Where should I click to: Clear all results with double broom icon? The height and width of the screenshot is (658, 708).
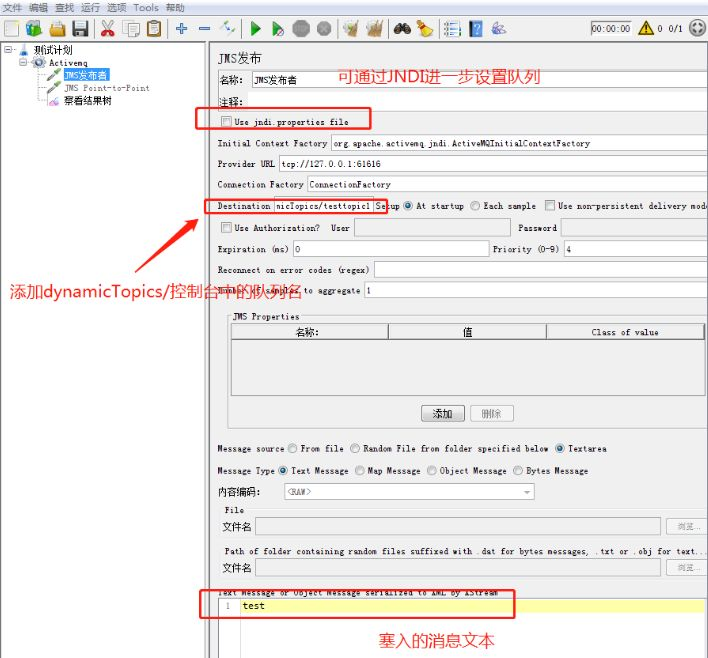(374, 29)
